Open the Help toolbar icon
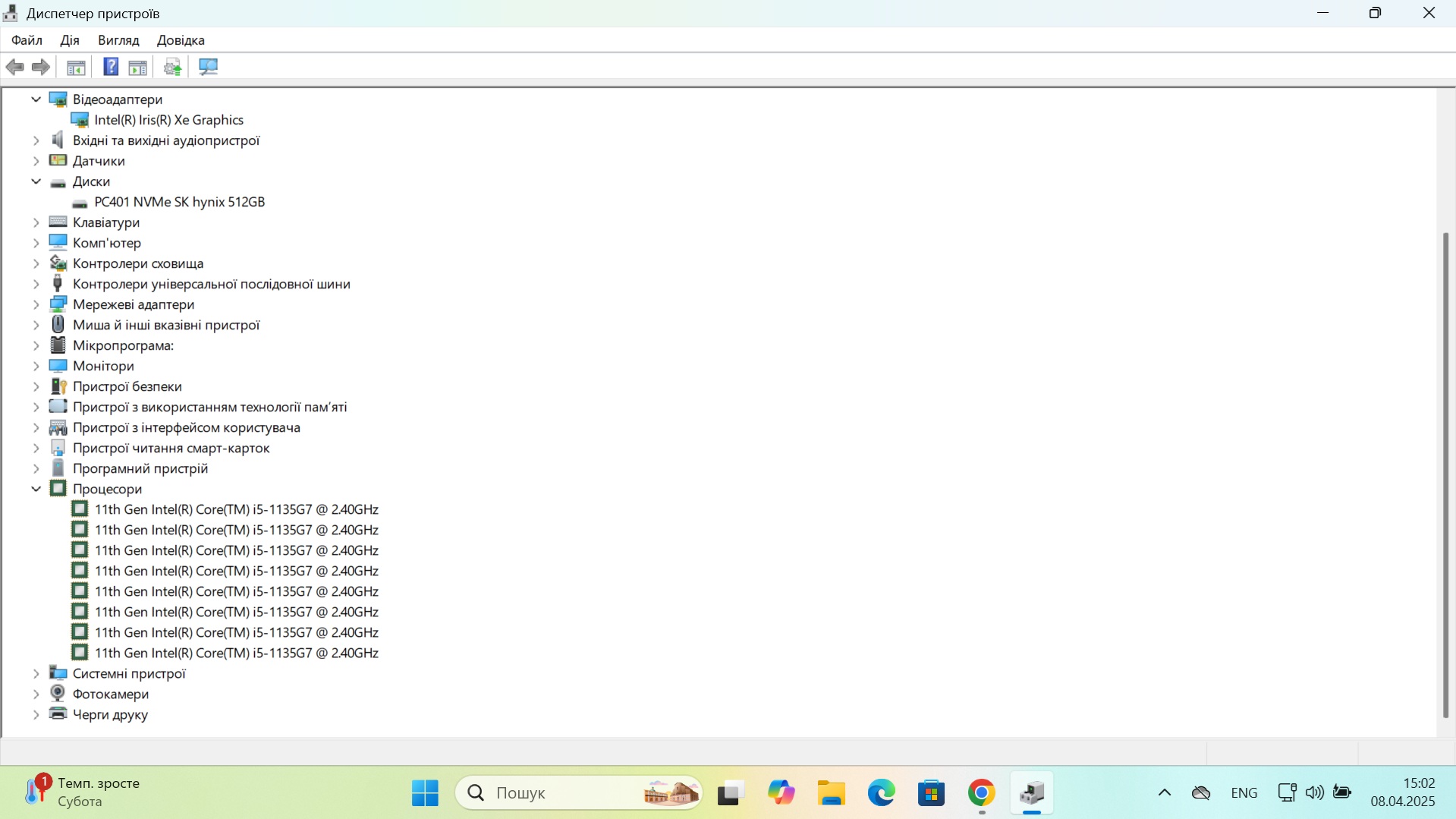Screen dimensions: 1456x819 click(x=111, y=67)
